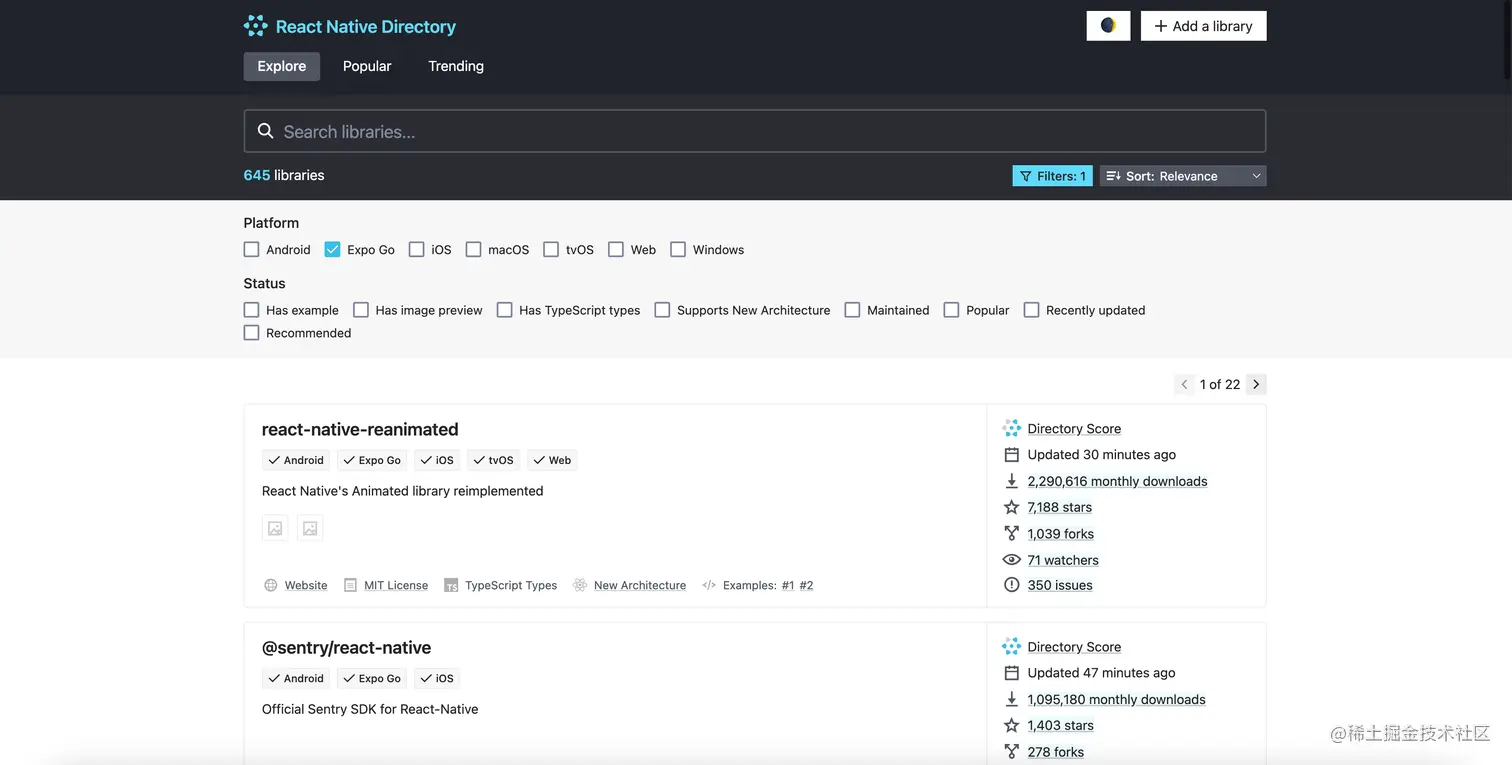Click the New Architecture atom icon
This screenshot has width=1512, height=765.
580,585
